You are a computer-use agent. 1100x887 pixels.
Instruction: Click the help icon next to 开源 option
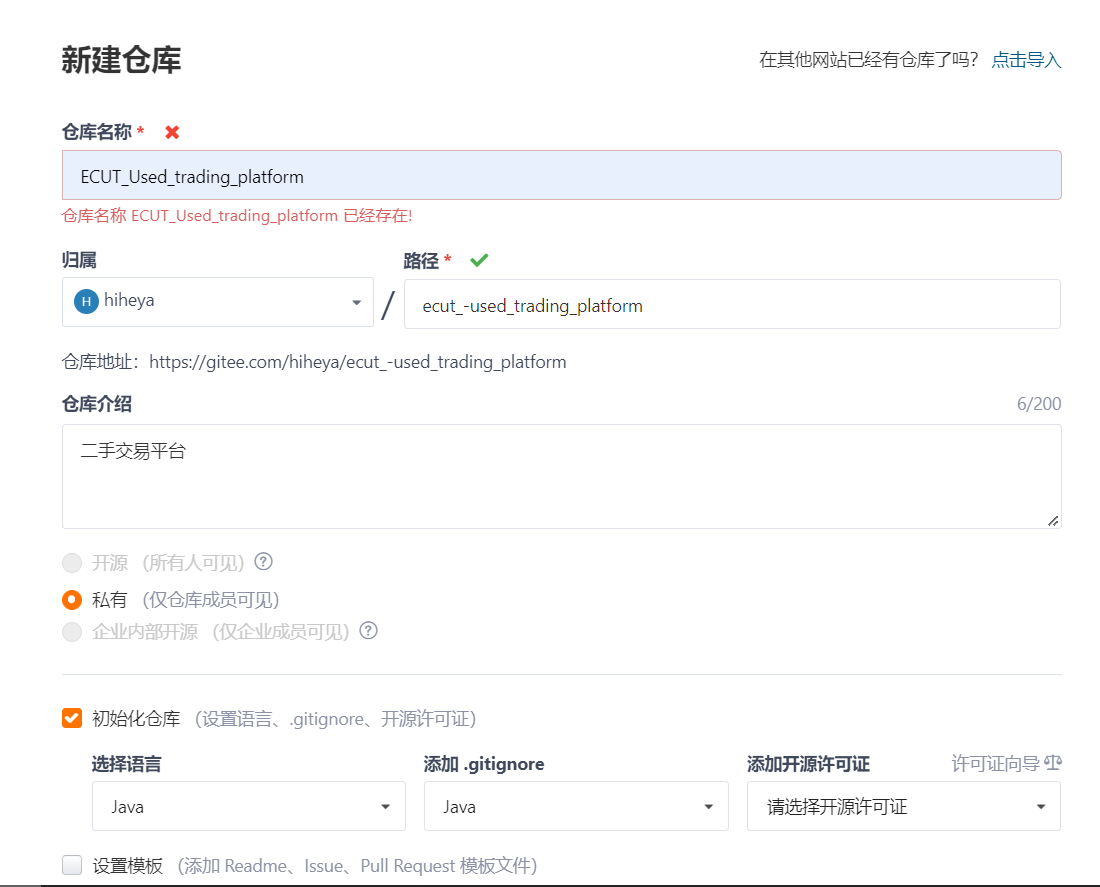click(x=262, y=562)
